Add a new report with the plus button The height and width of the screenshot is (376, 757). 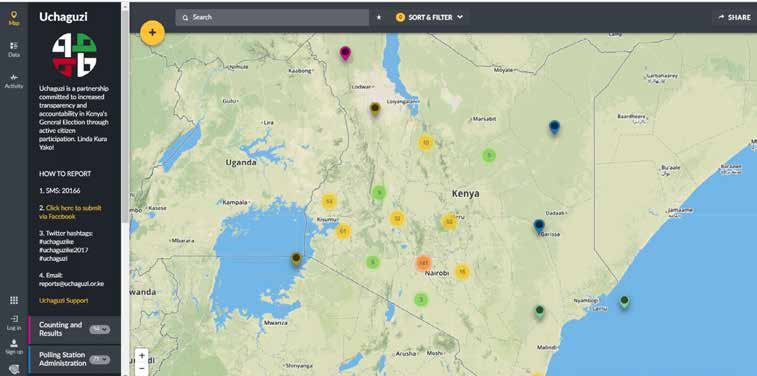153,33
